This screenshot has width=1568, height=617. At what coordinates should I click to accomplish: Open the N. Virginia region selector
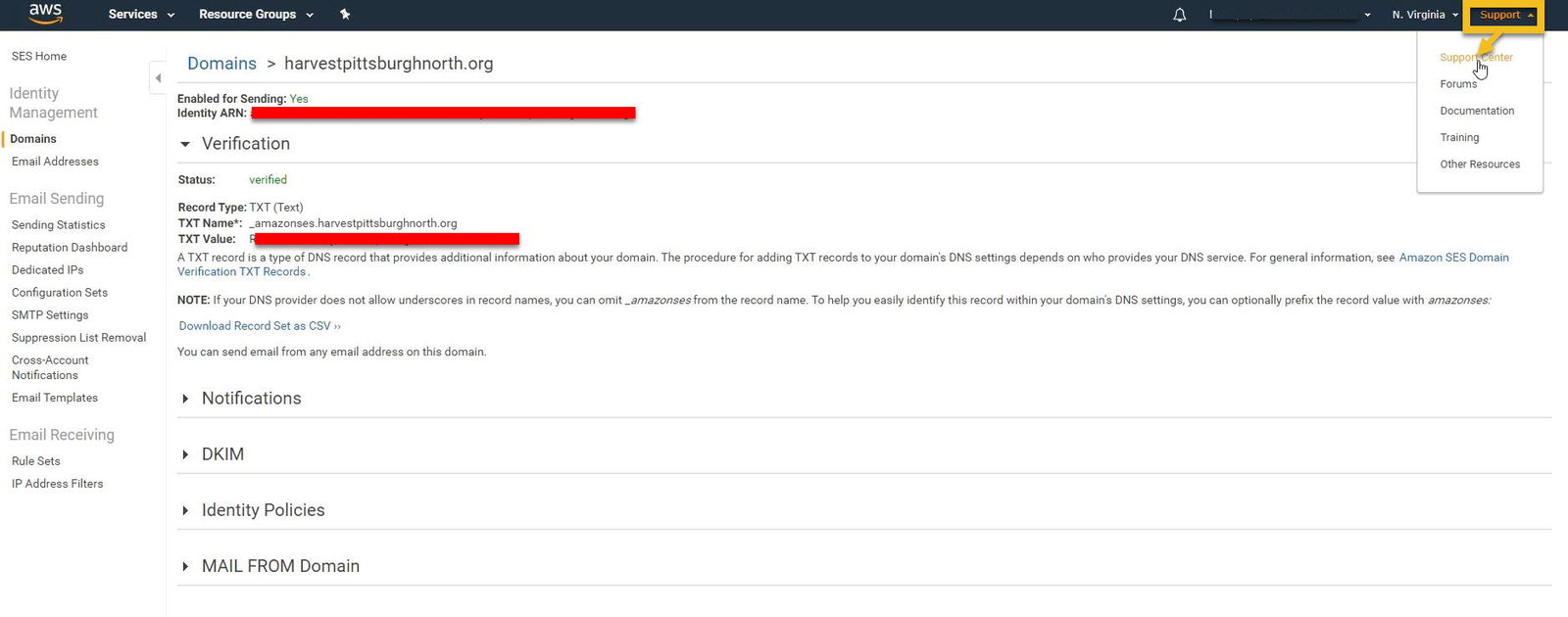tap(1425, 15)
